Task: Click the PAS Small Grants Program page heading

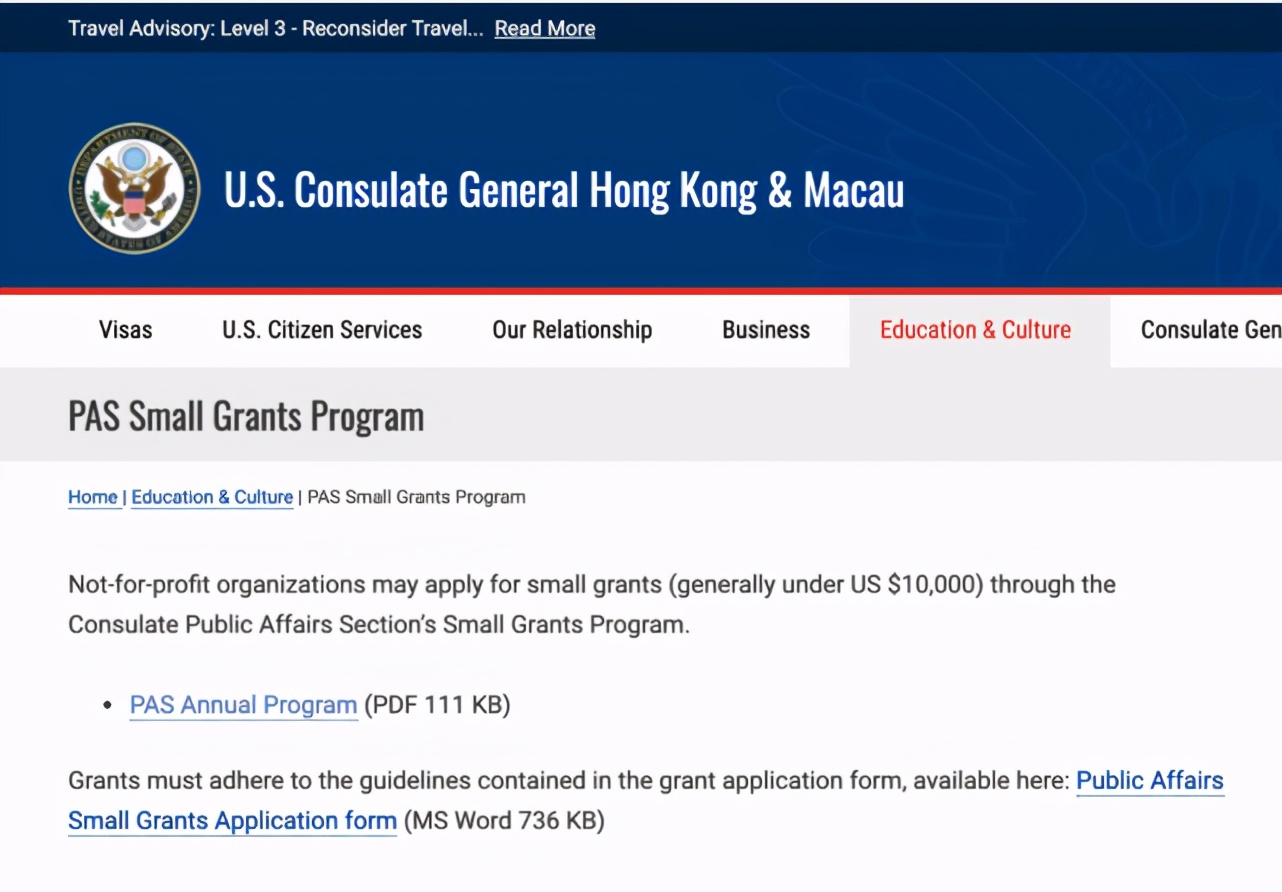Action: [246, 416]
